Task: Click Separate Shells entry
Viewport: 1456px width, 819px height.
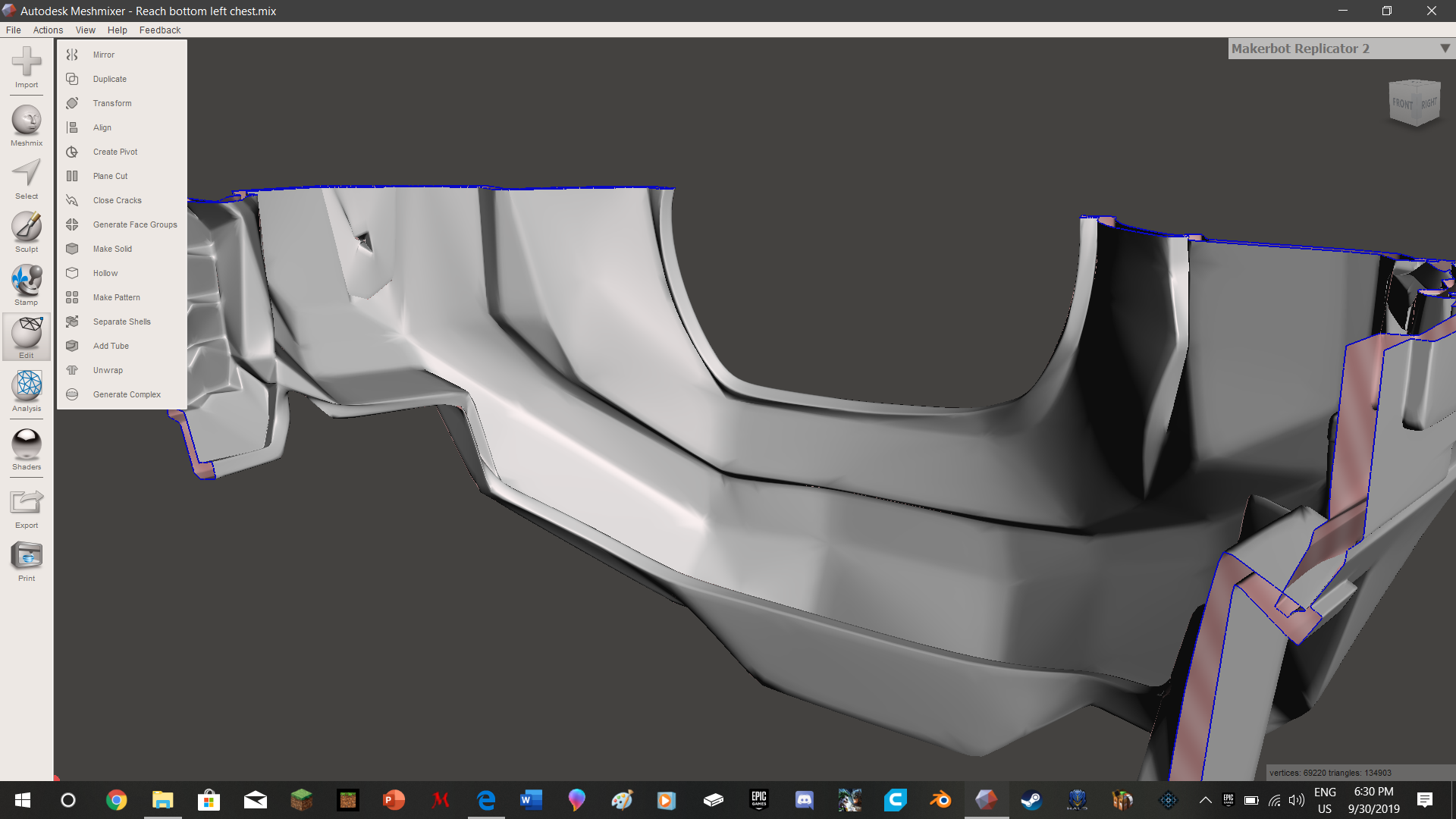Action: [121, 322]
